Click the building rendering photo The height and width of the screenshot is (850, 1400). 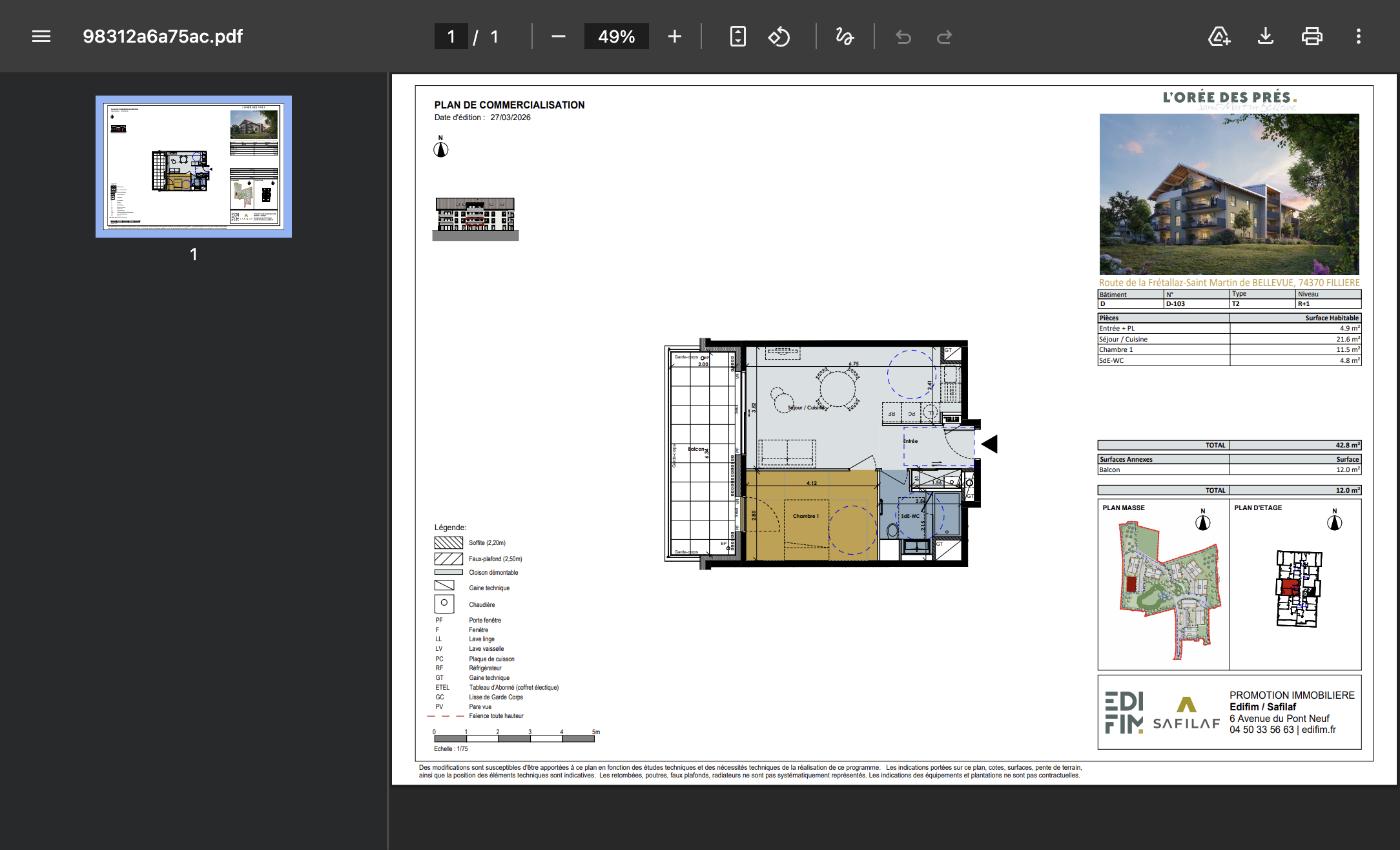(x=1229, y=194)
